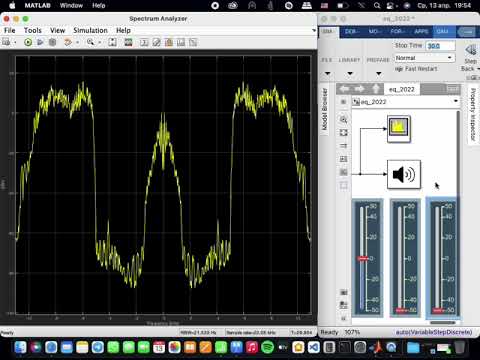Viewport: 480px width, 360px height.
Task: Click the Step Back icon in Simulink
Action: pyautogui.click(x=471, y=51)
